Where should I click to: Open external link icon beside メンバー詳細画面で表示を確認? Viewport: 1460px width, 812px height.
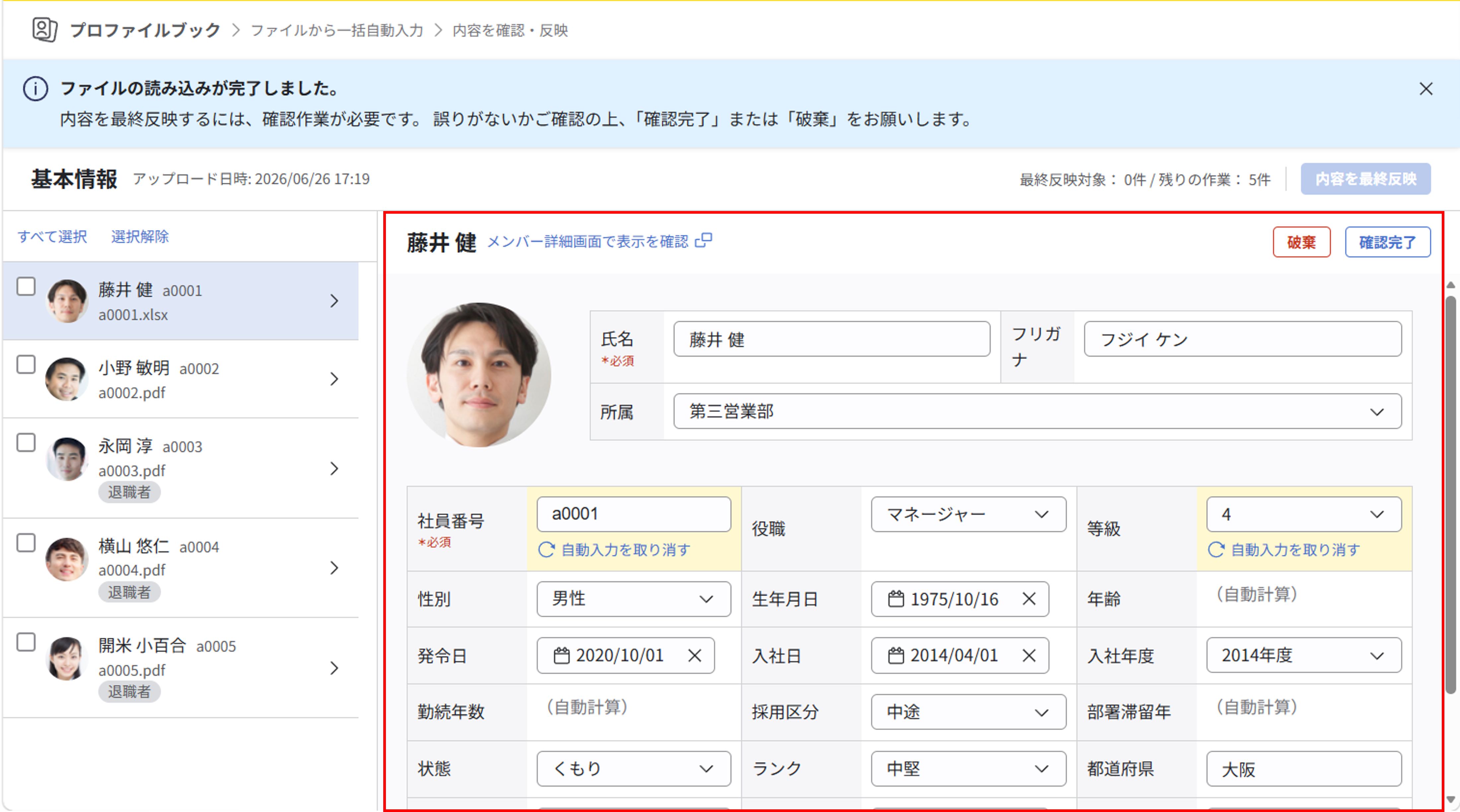point(703,241)
